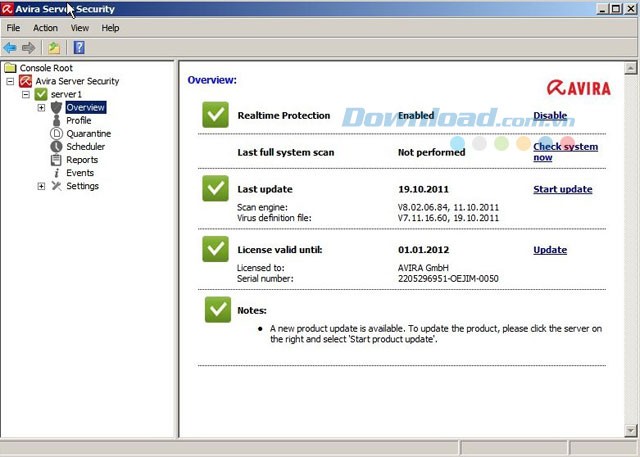Click the Check system now link

tap(565, 152)
